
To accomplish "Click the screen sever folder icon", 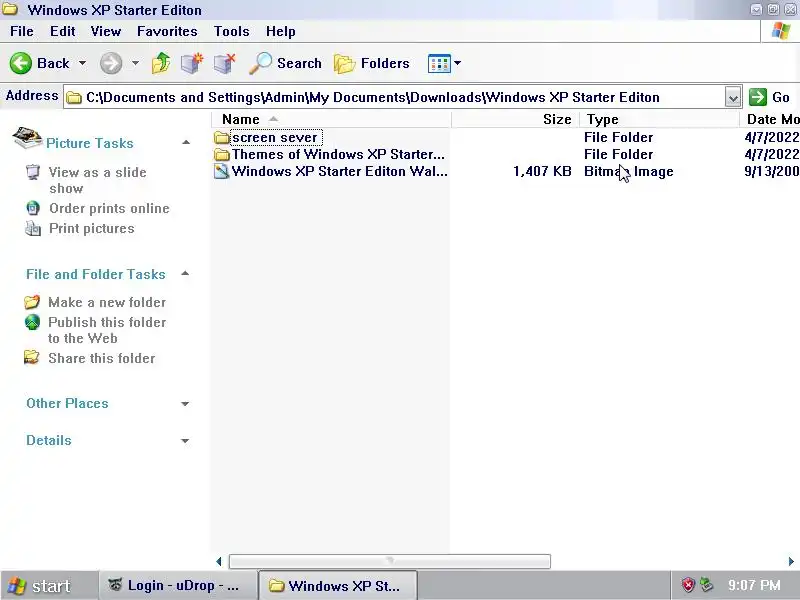I will [x=221, y=137].
